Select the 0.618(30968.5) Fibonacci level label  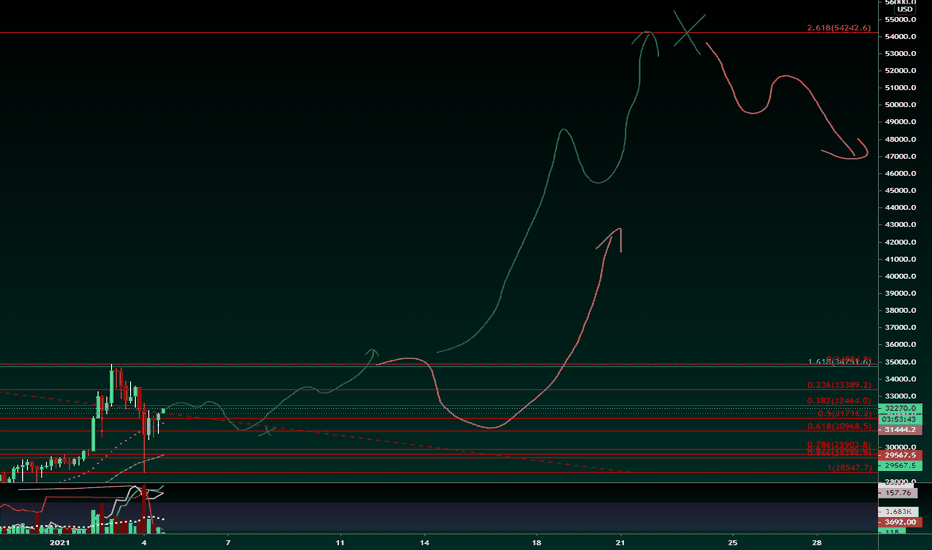(839, 426)
